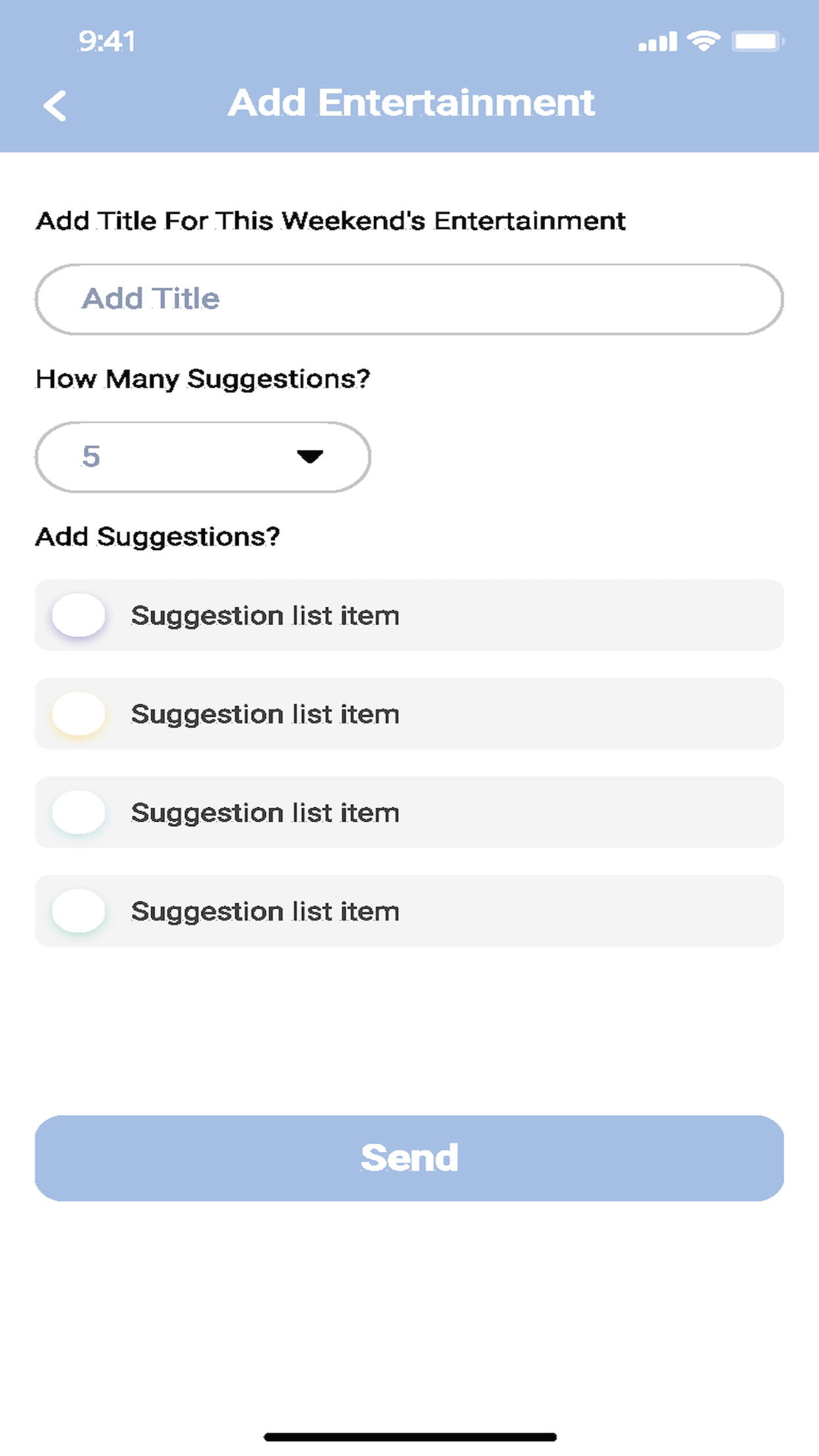The image size is (819, 1456).
Task: Open the suggestions count dropdown showing 5
Action: [202, 457]
